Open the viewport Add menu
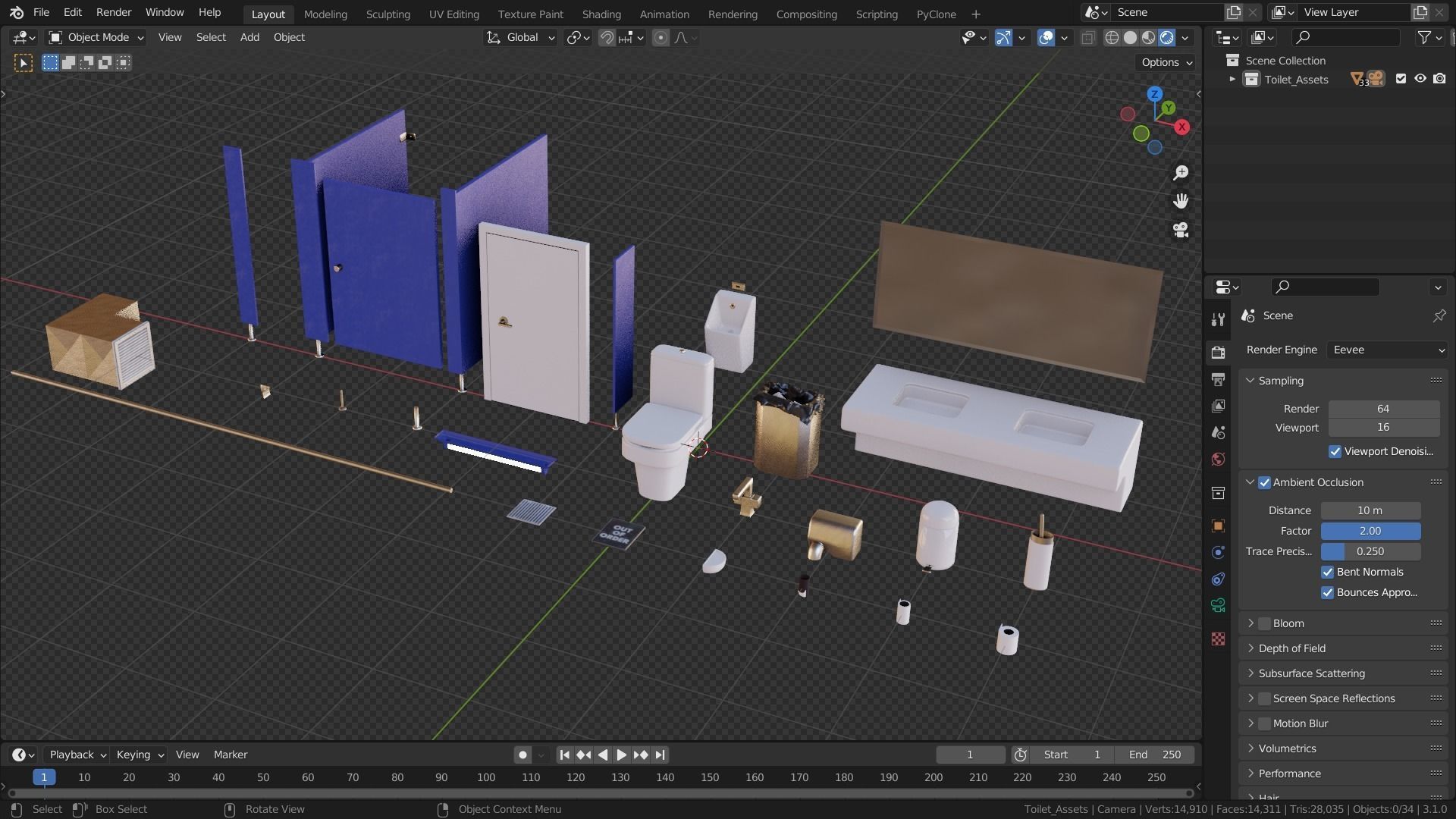The width and height of the screenshot is (1456, 819). 249,38
